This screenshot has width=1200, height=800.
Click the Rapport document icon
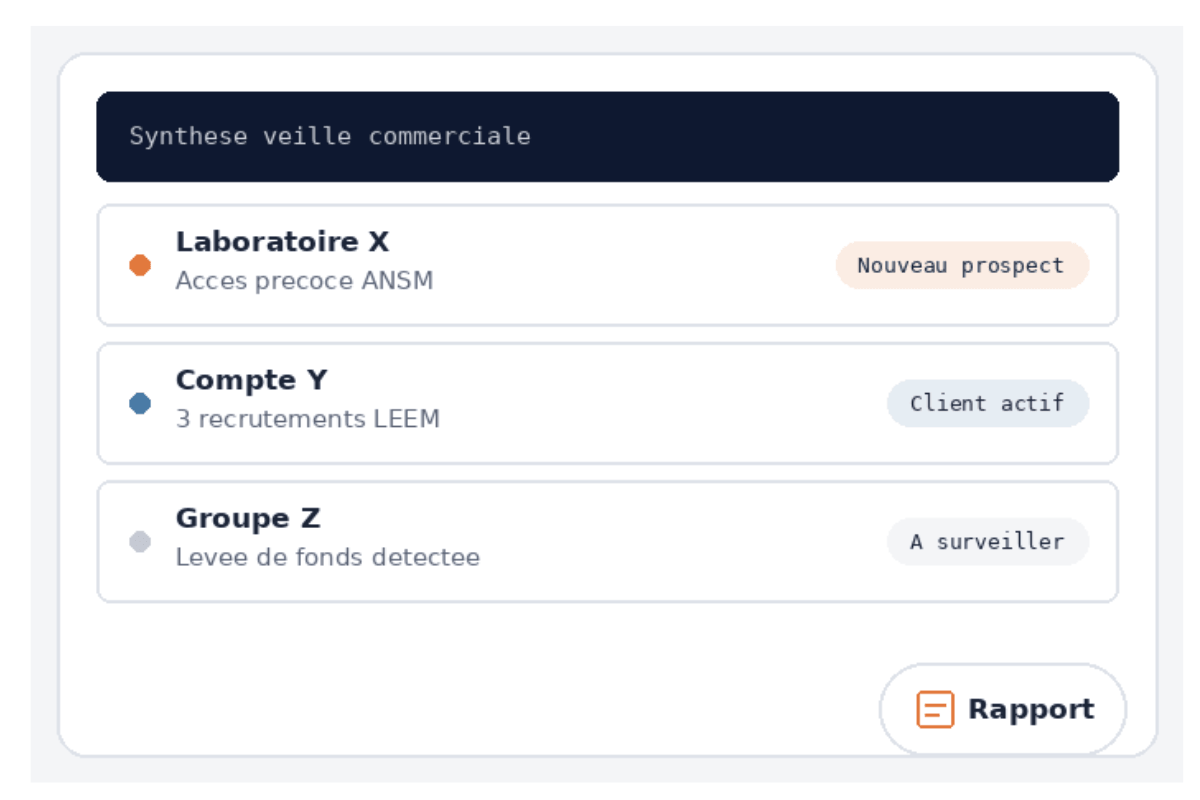[935, 709]
